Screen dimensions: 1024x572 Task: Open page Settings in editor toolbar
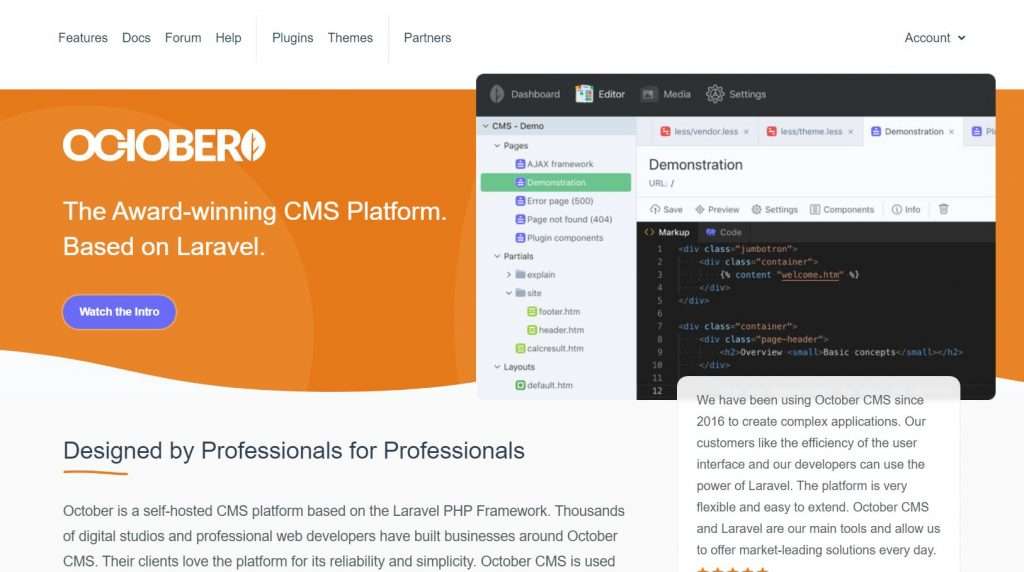click(x=775, y=210)
